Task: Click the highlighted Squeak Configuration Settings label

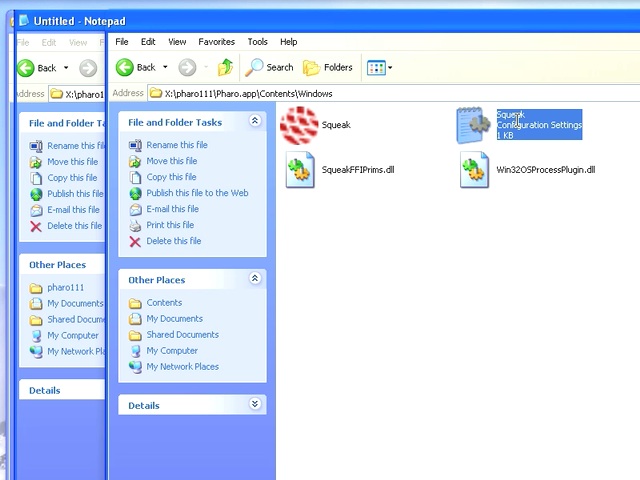Action: click(x=539, y=124)
